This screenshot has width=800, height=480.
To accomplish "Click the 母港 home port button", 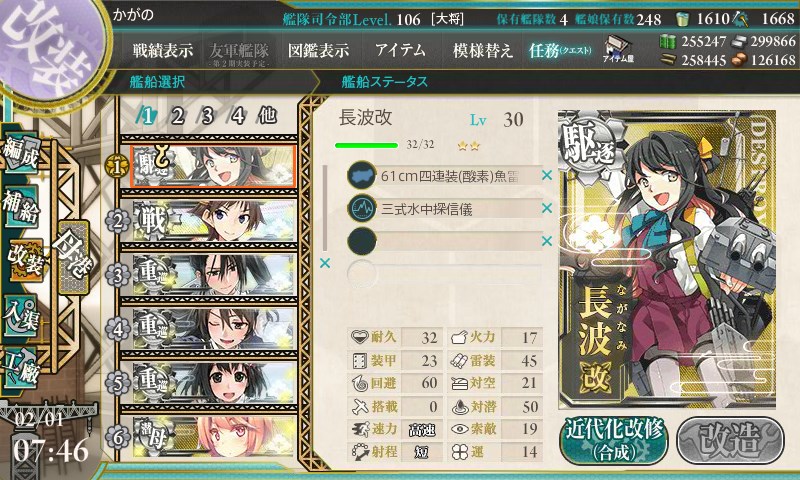I will pyautogui.click(x=73, y=257).
